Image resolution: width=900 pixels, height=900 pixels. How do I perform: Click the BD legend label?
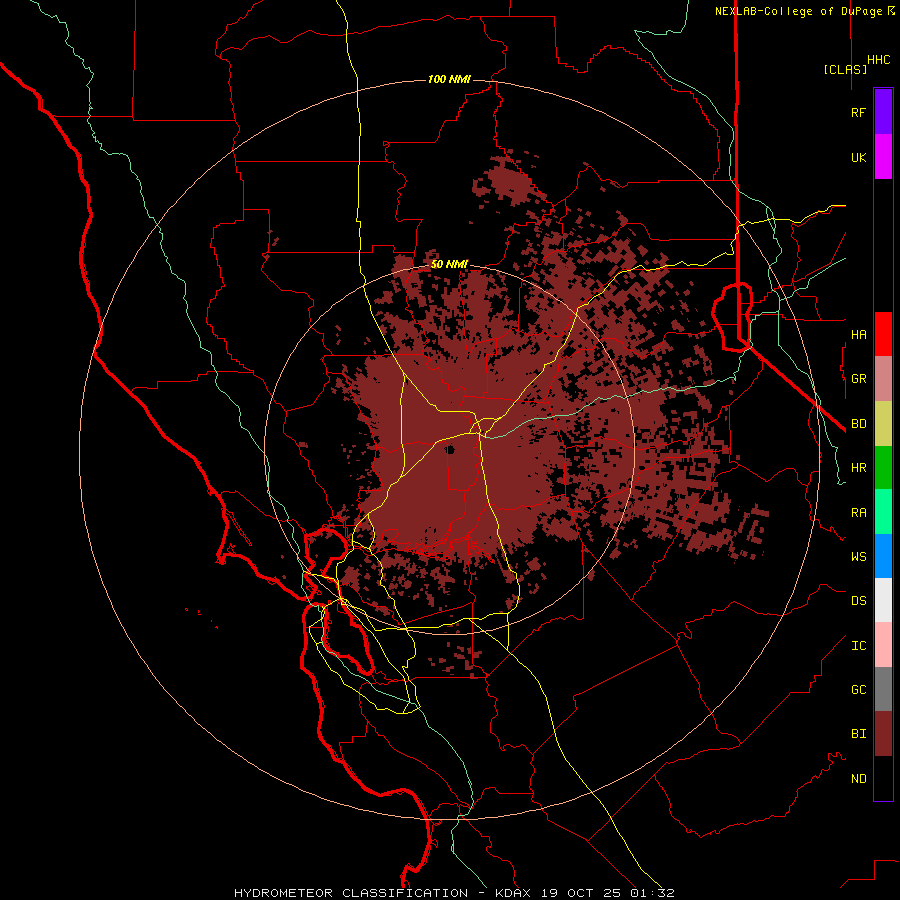[858, 424]
